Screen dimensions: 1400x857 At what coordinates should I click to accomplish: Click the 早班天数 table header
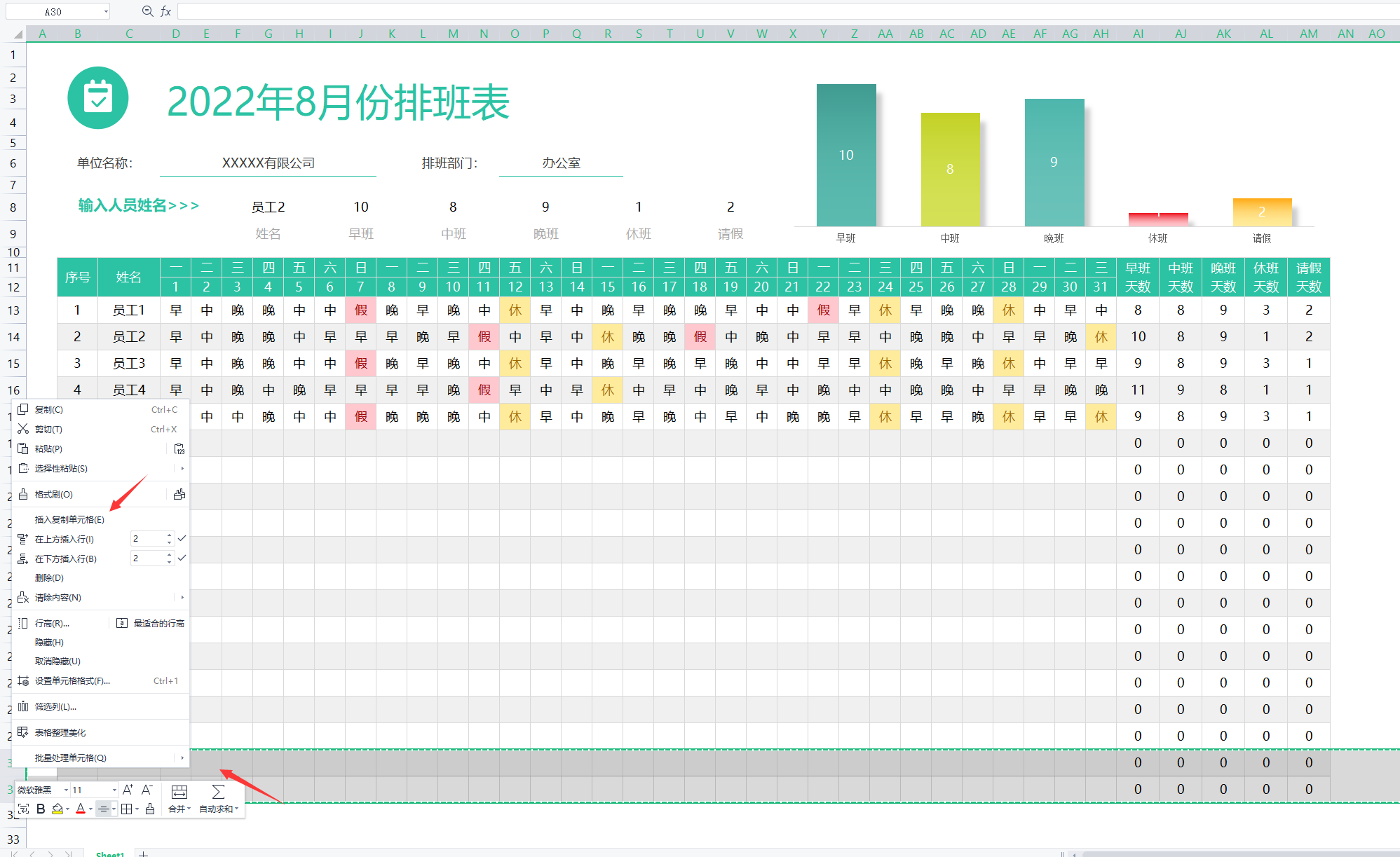pos(1138,277)
